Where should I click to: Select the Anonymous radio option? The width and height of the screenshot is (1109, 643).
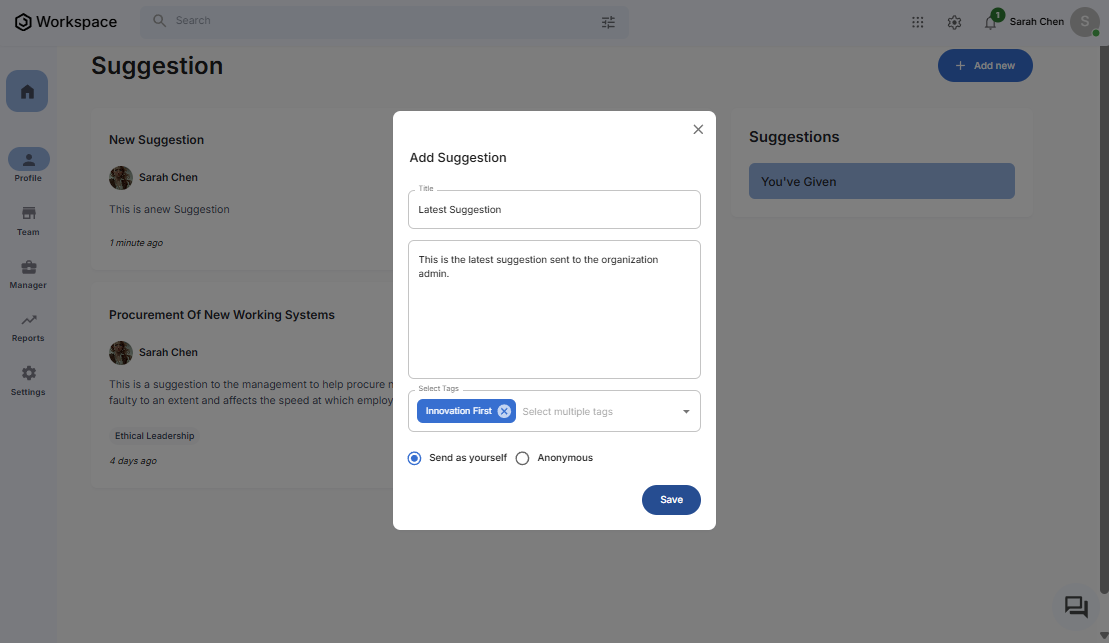pos(522,458)
